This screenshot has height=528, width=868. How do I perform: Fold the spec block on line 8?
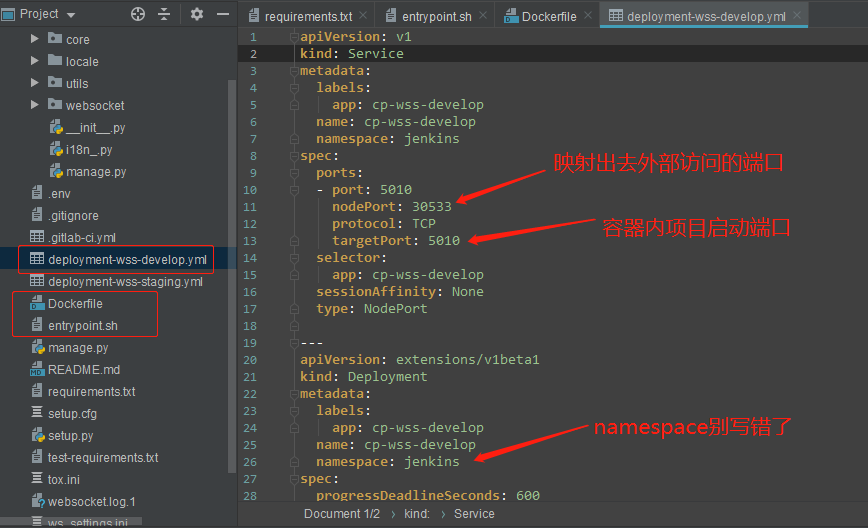pos(294,156)
